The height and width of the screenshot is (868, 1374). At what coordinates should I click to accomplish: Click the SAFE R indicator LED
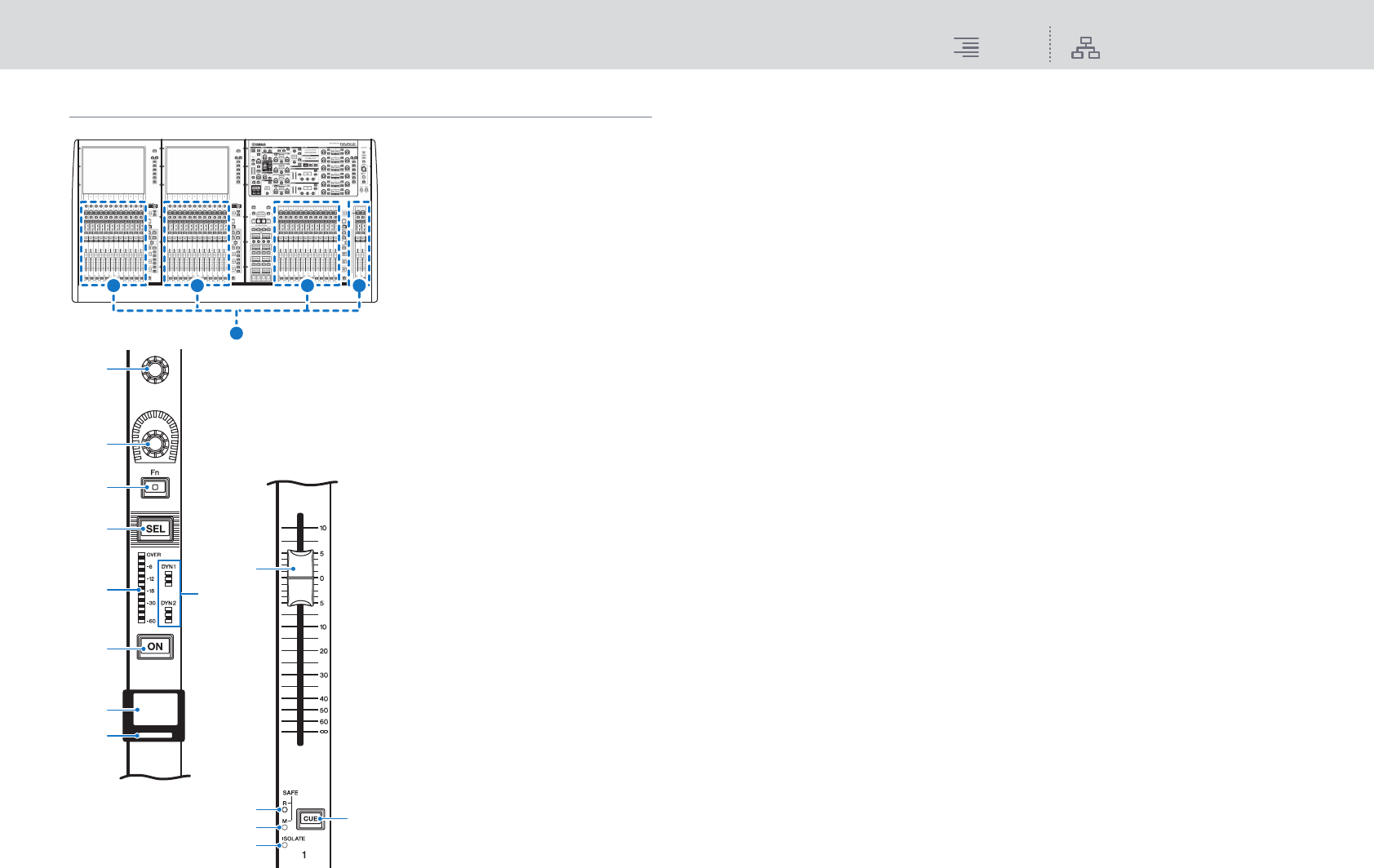pyautogui.click(x=285, y=810)
